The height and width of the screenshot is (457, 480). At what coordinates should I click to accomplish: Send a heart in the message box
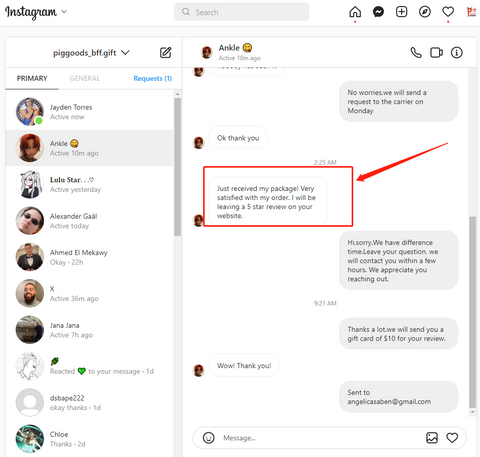(x=452, y=438)
